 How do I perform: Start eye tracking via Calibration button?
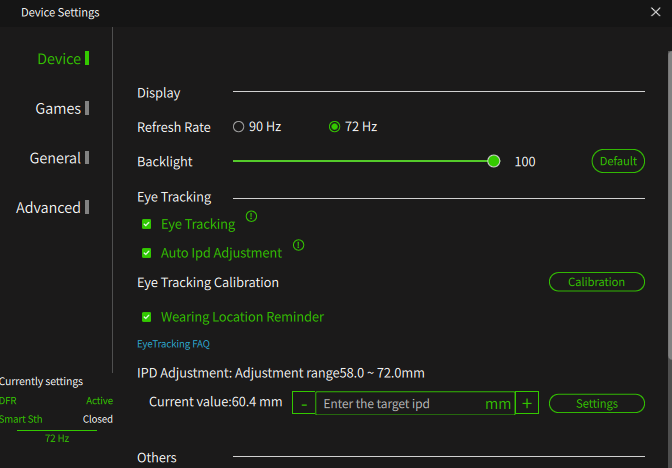coord(597,282)
